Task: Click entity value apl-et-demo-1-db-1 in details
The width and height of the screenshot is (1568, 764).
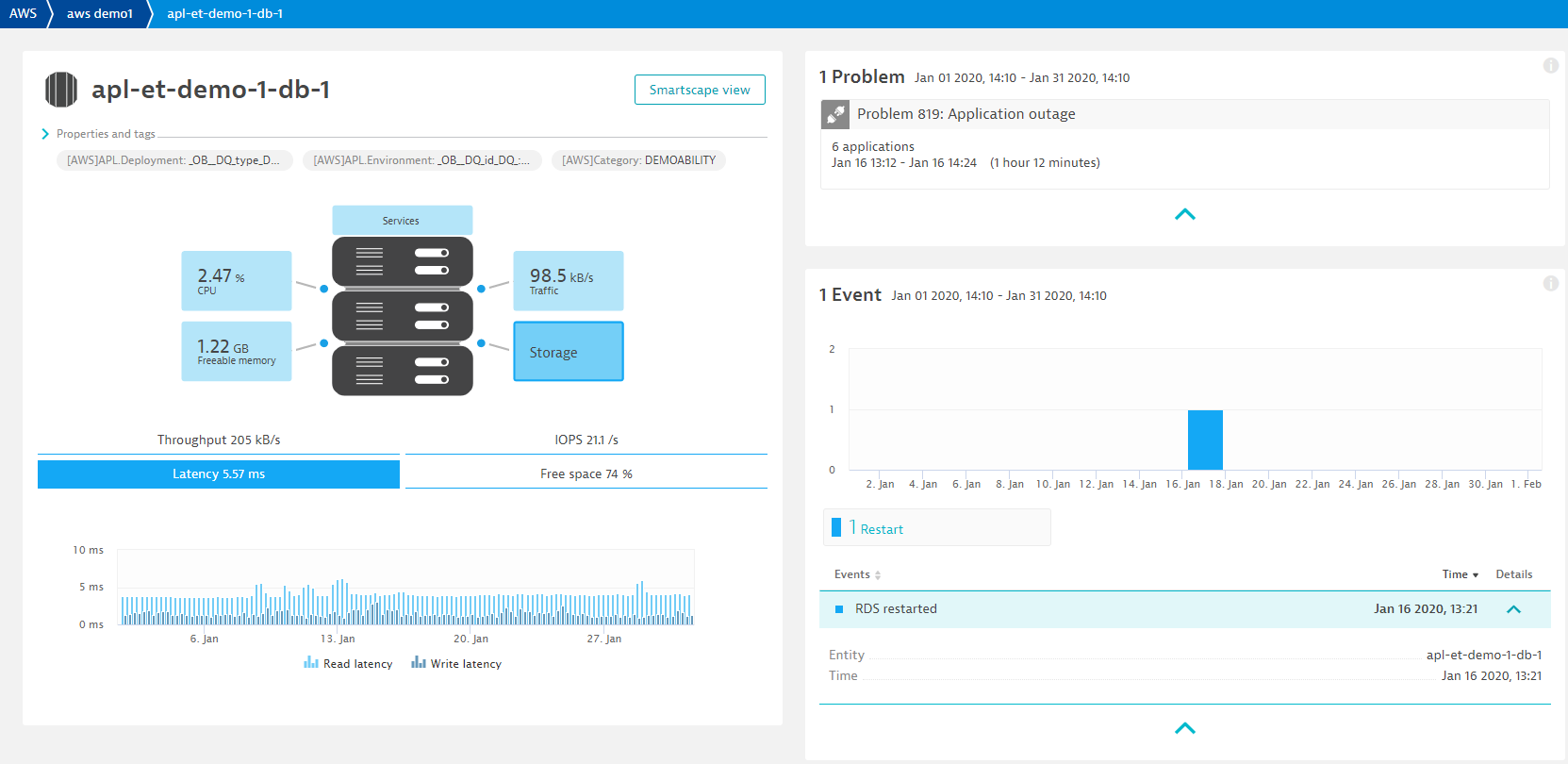Action: click(x=1484, y=655)
